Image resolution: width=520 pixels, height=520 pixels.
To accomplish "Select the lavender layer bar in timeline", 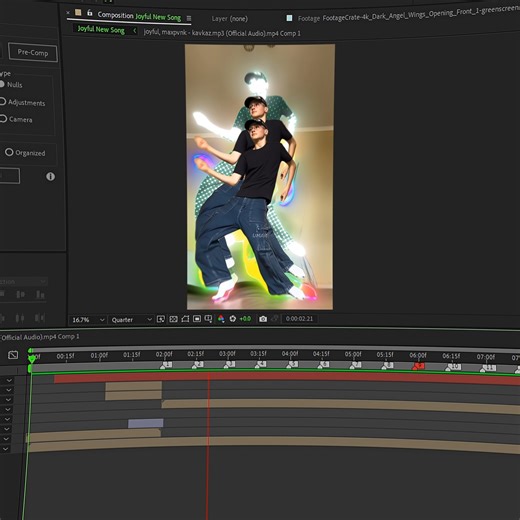I will (146, 423).
